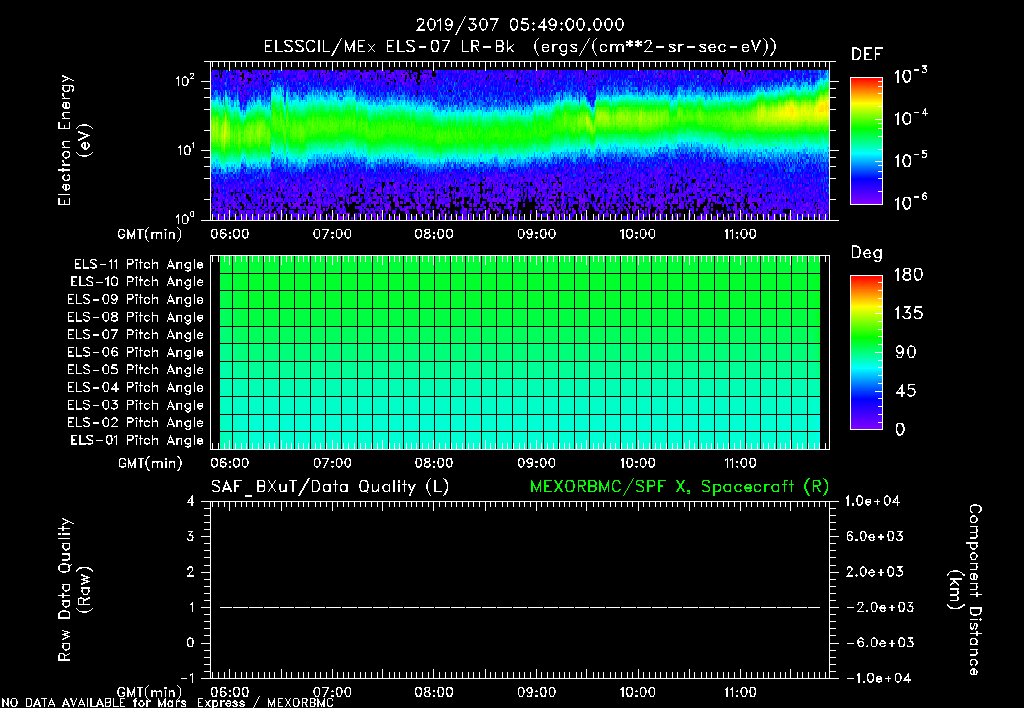Screen dimensions: 1024x708
Task: Click the Electron Energy (eV) axis label
Action: (x=74, y=140)
